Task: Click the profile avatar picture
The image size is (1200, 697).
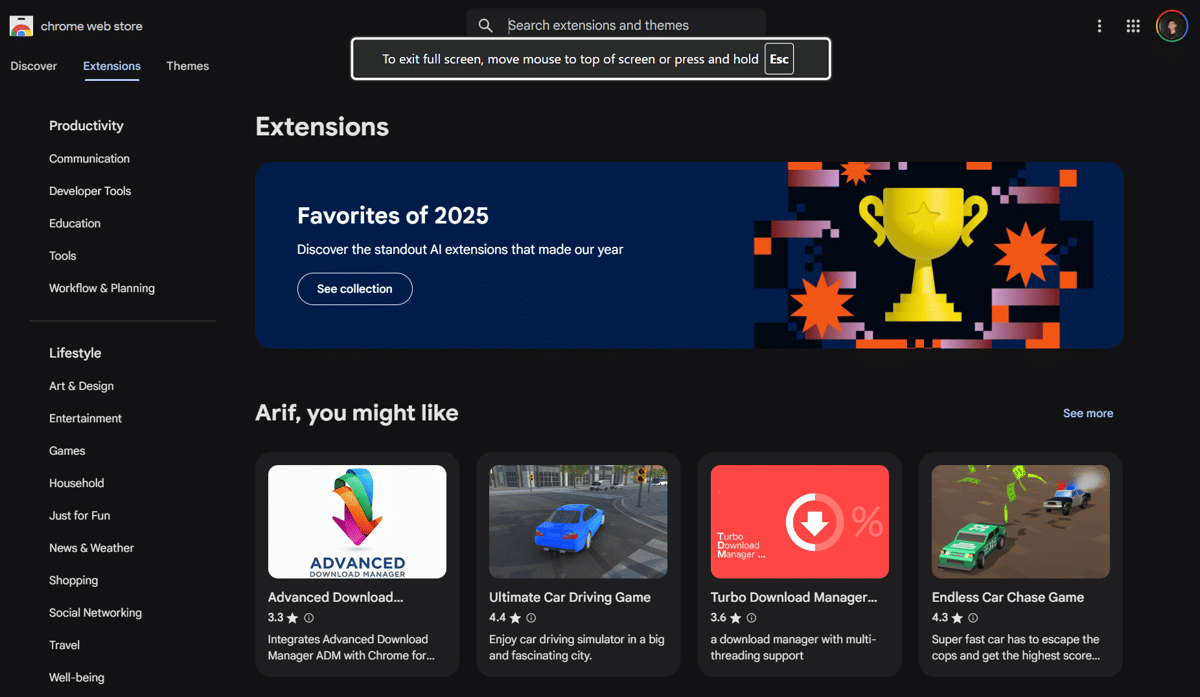Action: click(x=1171, y=25)
